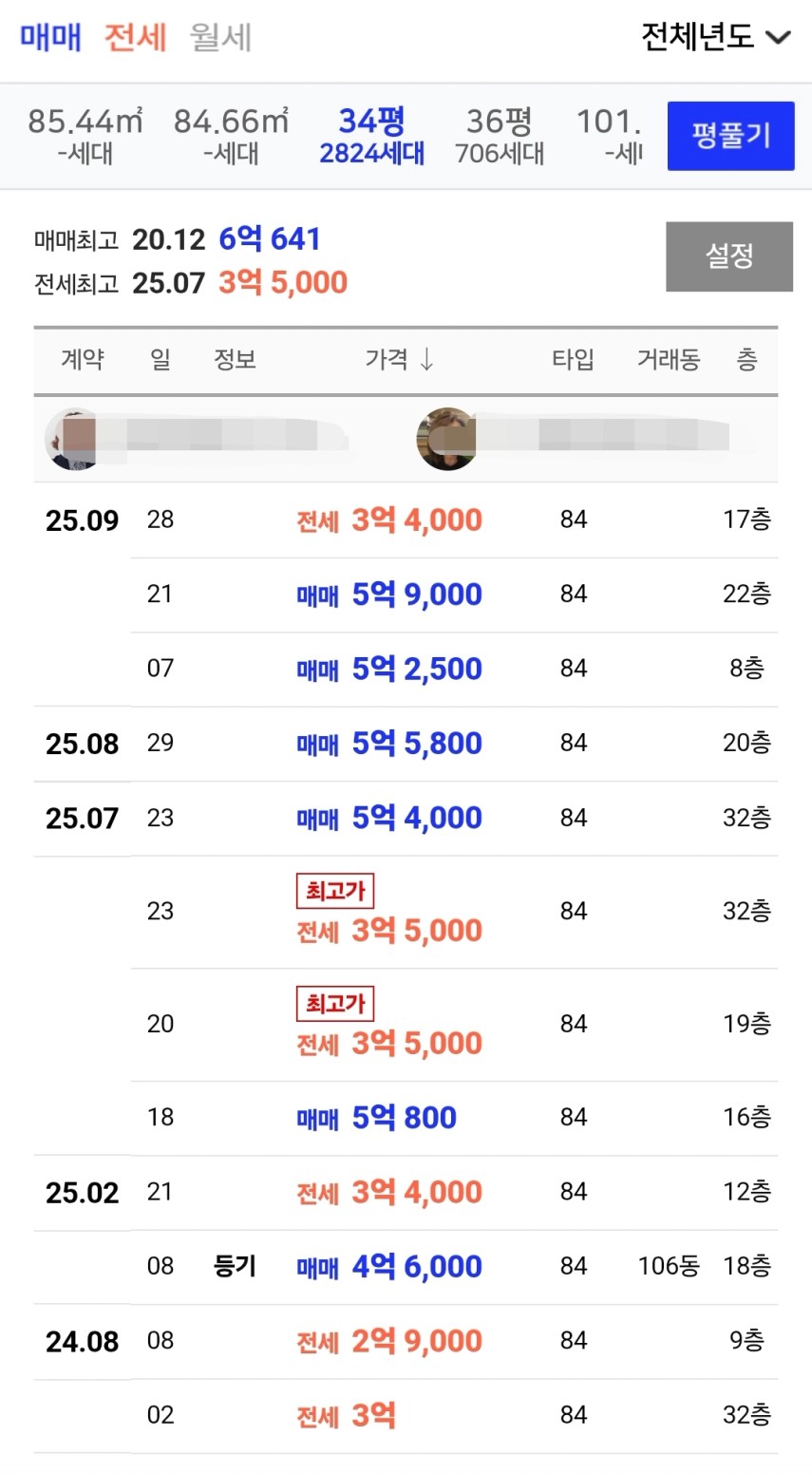Open the gray 설정 button
Screen dimensions: 812x1473
[728, 256]
